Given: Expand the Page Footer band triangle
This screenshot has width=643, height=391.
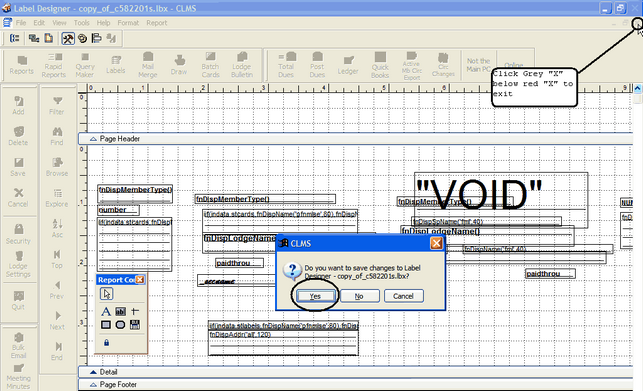Looking at the screenshot, I should 93,384.
